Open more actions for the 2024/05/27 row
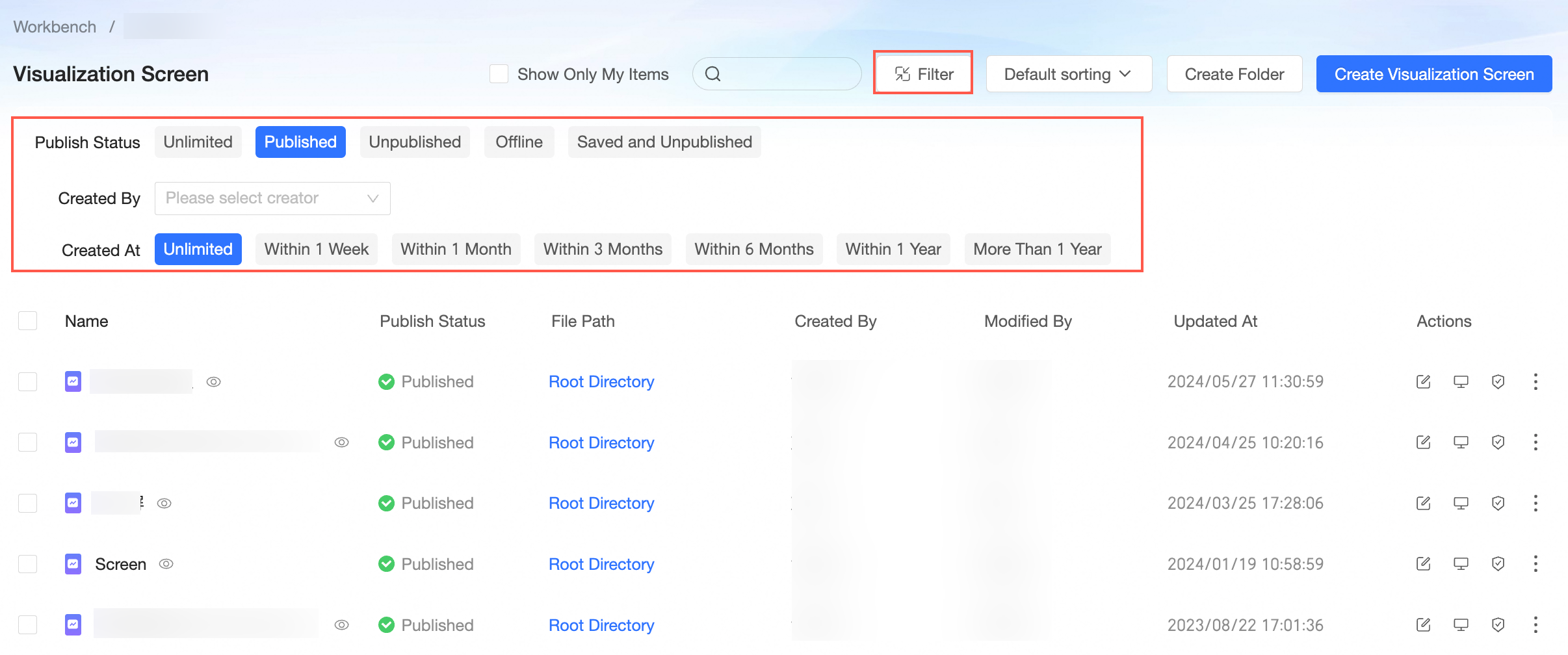The width and height of the screenshot is (1568, 655). click(1535, 381)
